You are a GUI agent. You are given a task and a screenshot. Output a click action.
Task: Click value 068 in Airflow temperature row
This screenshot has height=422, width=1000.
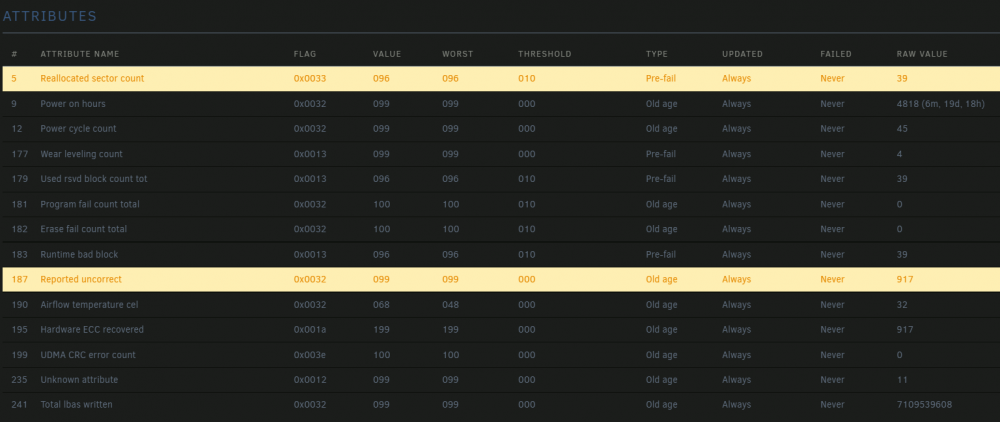pyautogui.click(x=381, y=305)
